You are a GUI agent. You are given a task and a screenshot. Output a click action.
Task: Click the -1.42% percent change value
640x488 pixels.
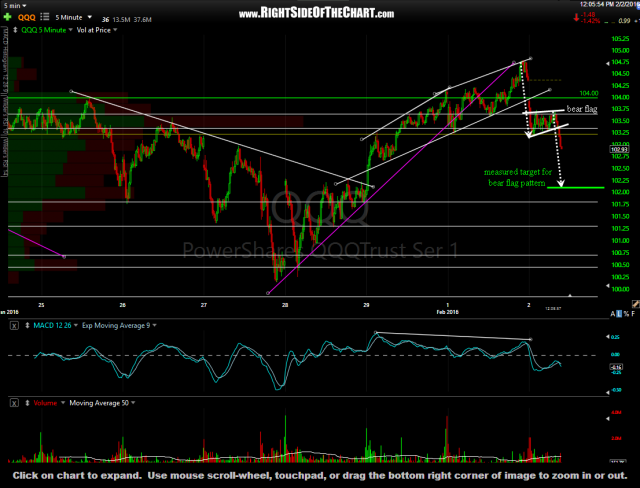point(590,21)
